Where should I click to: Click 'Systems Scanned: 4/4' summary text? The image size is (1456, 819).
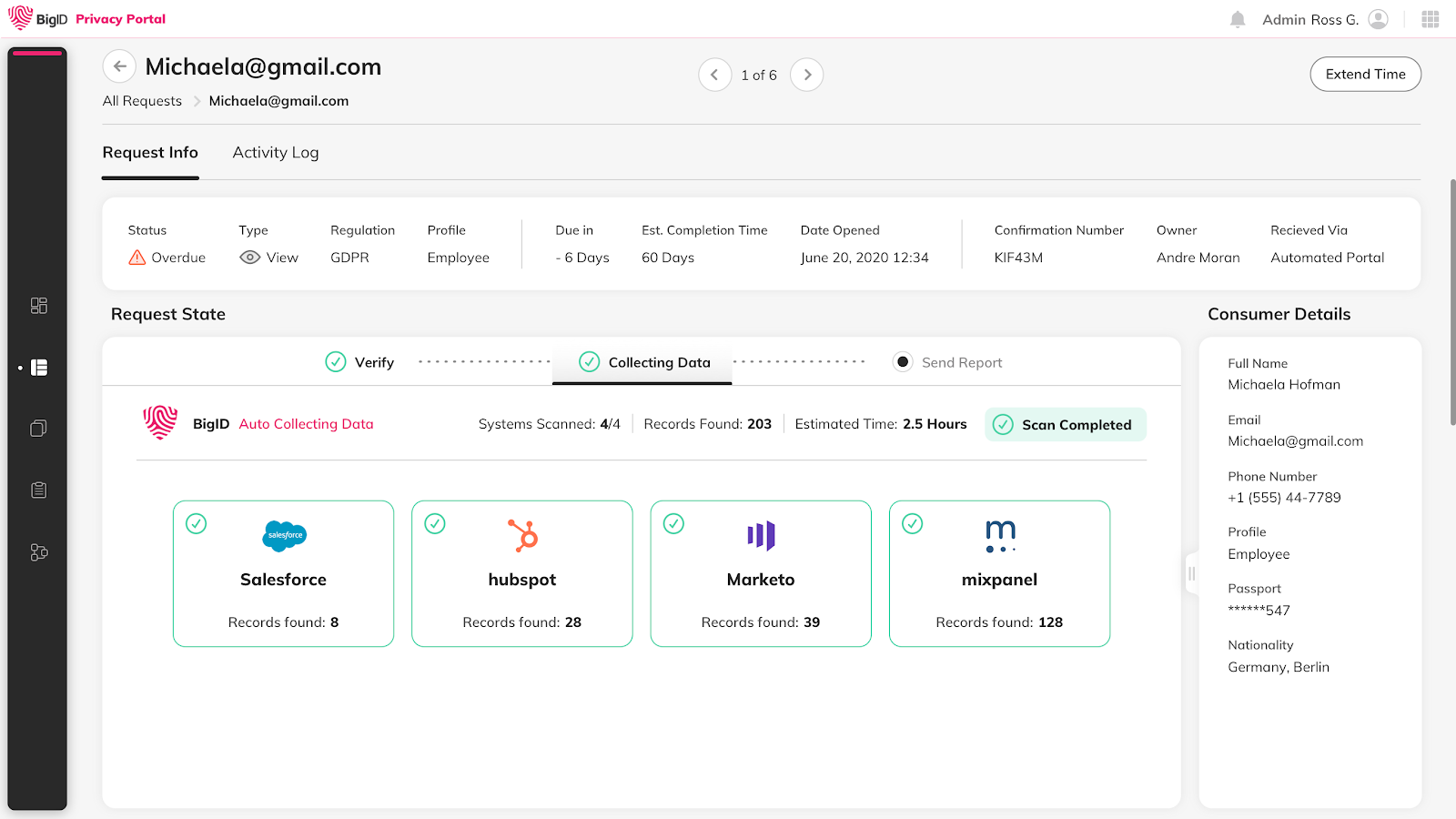point(550,424)
